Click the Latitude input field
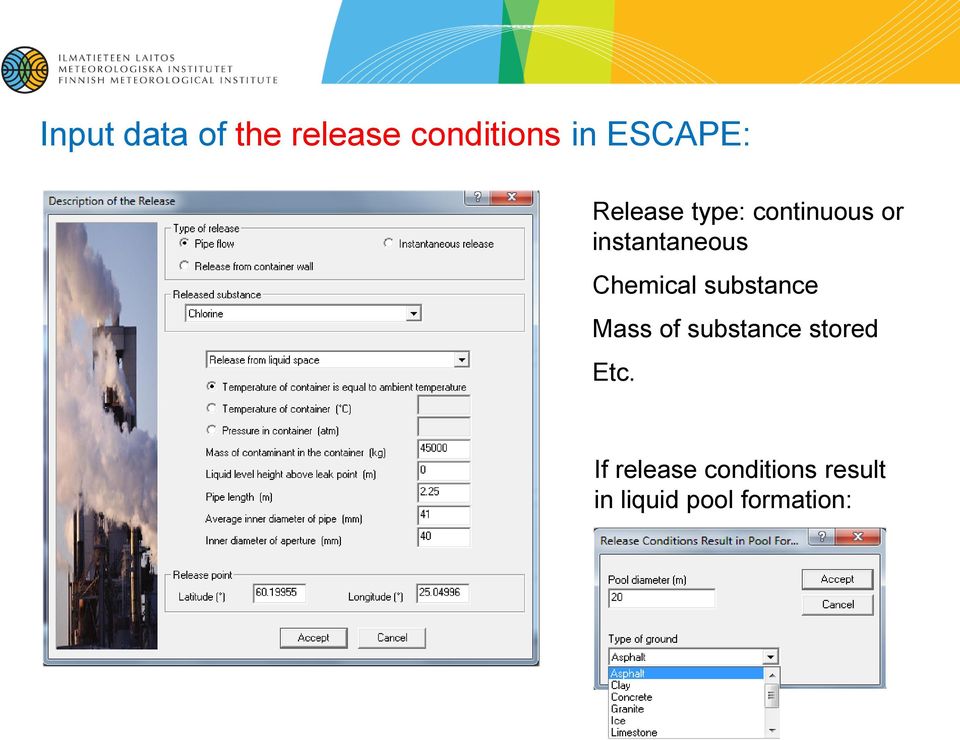The width and height of the screenshot is (960, 740). point(279,593)
